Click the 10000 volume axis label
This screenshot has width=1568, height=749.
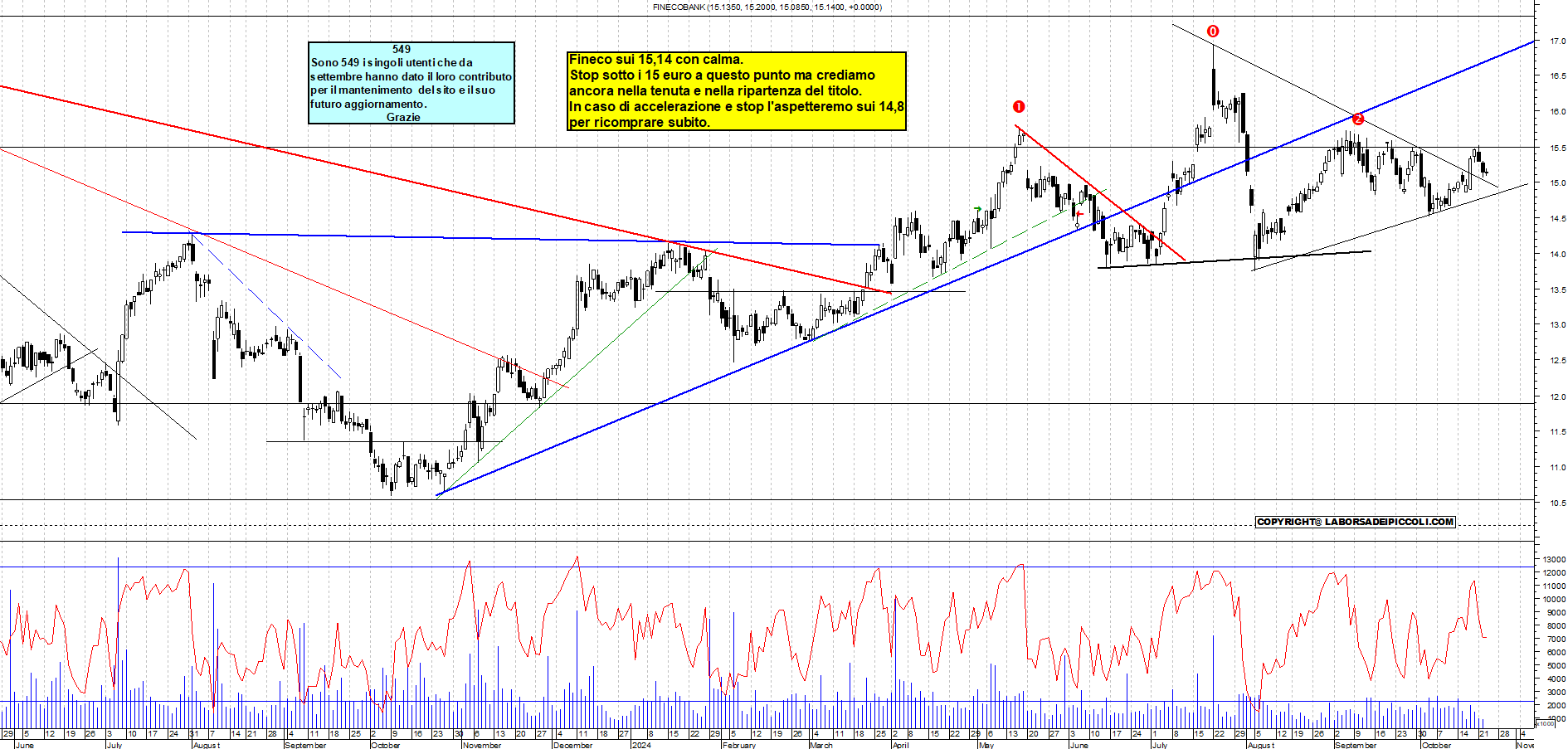click(1554, 599)
